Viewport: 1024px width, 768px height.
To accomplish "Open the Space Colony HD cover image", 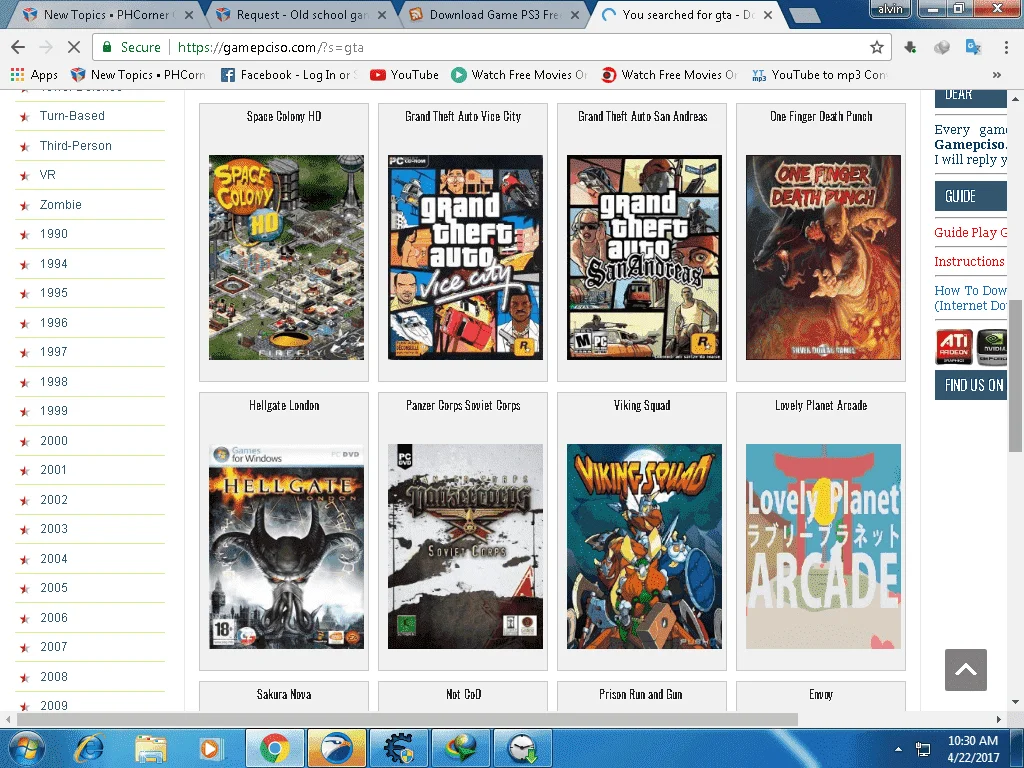I will (x=286, y=257).
